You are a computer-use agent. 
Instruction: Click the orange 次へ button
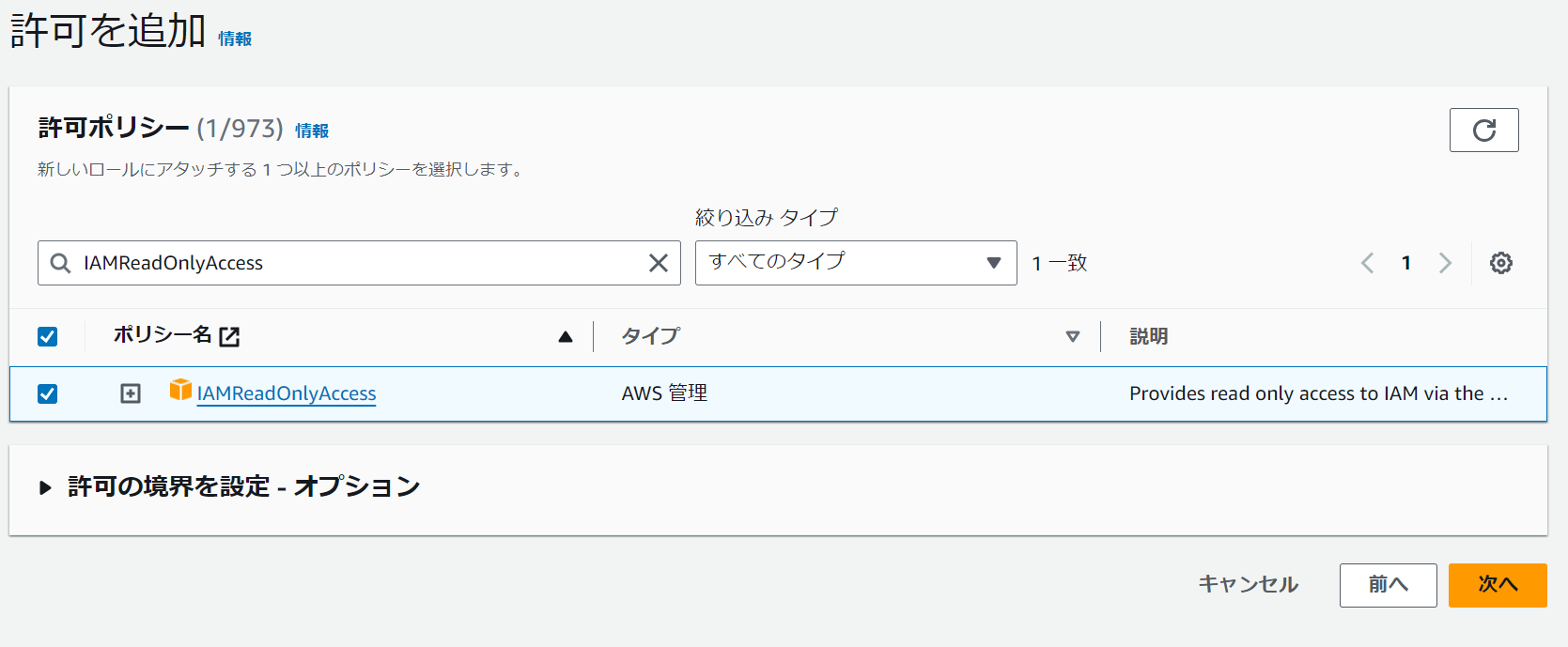[1498, 585]
